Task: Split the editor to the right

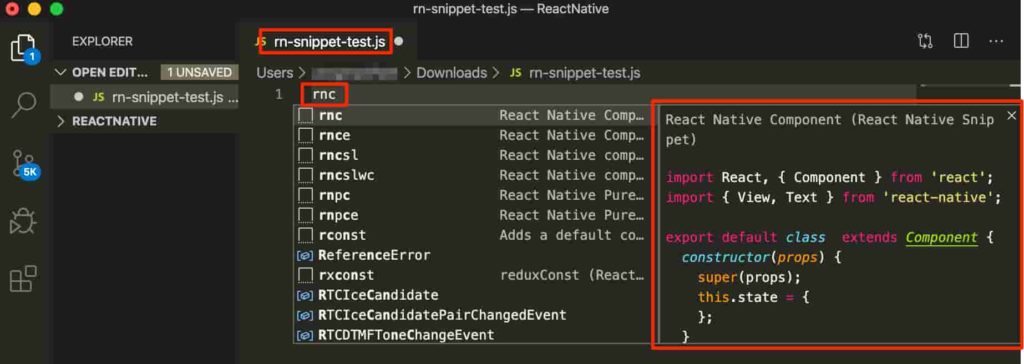Action: point(961,41)
